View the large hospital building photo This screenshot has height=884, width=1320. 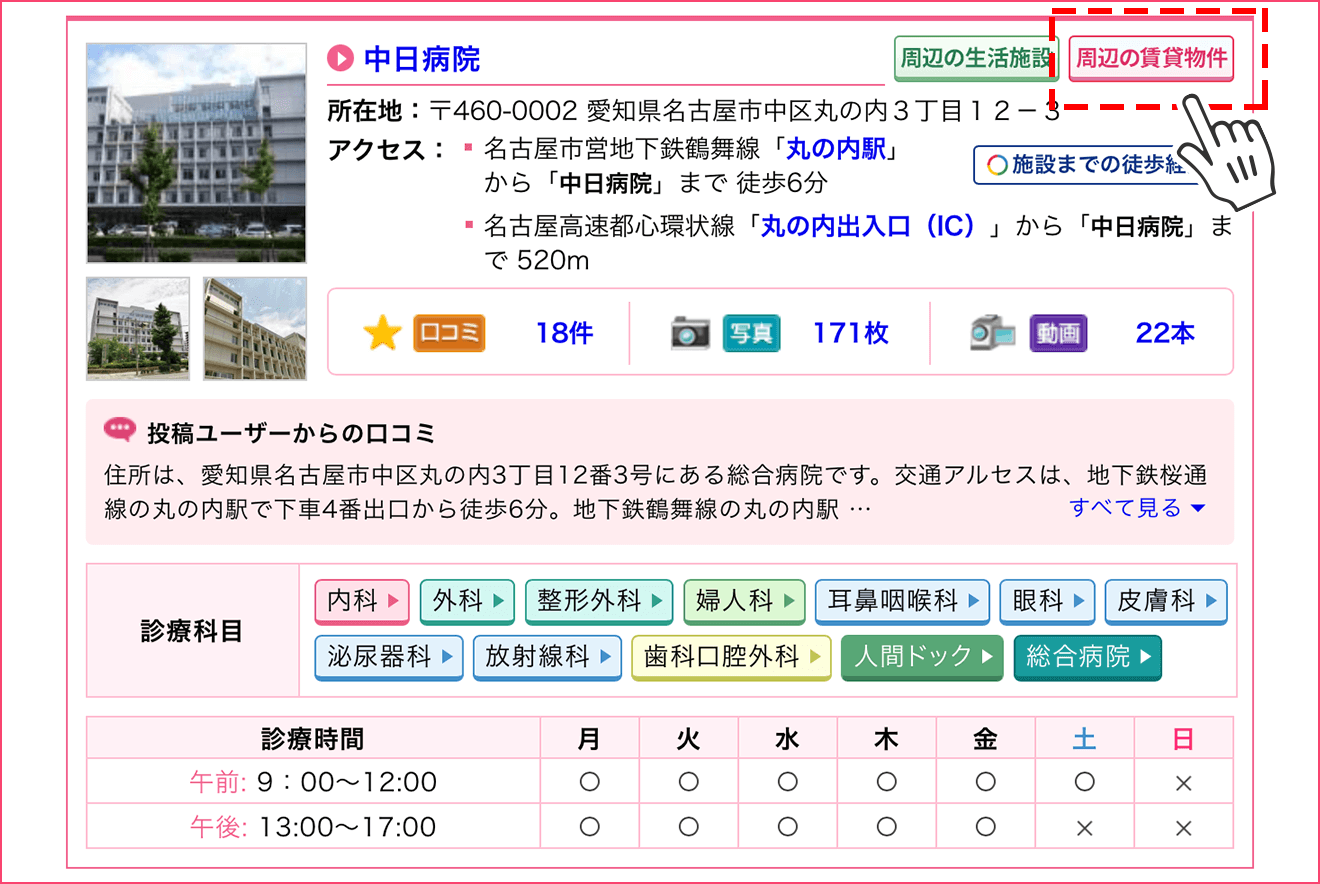point(196,152)
